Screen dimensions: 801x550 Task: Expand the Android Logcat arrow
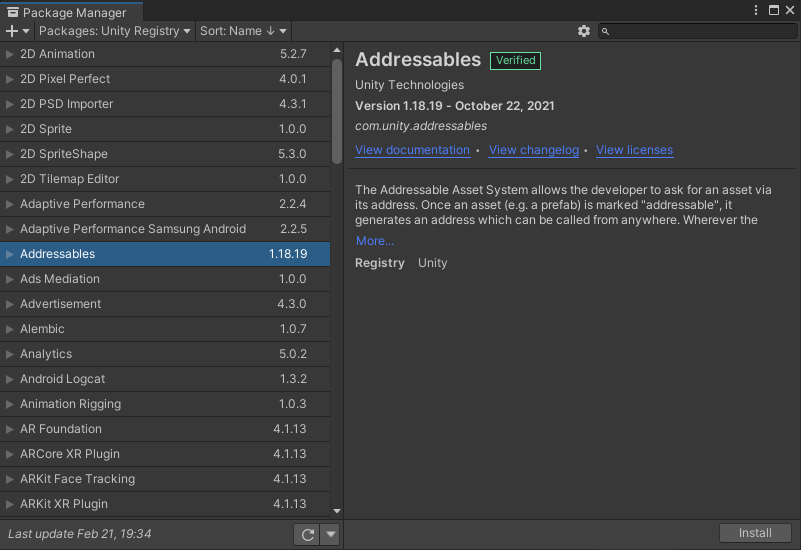click(x=9, y=379)
